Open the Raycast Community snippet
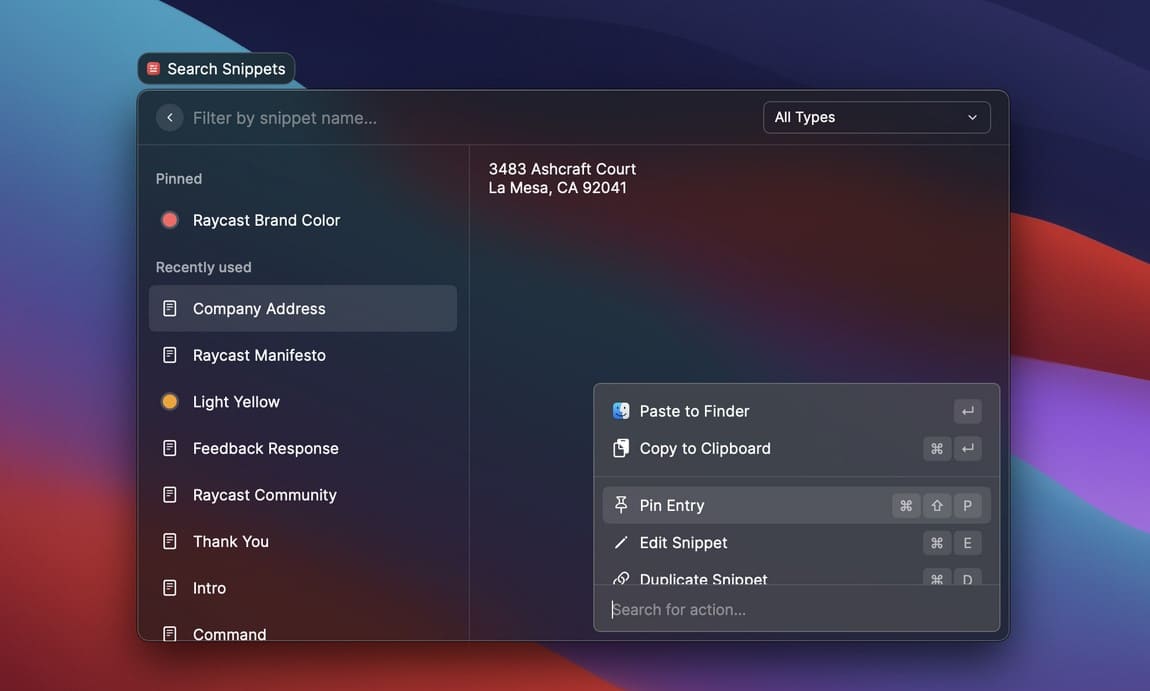The width and height of the screenshot is (1150, 691). pos(264,495)
